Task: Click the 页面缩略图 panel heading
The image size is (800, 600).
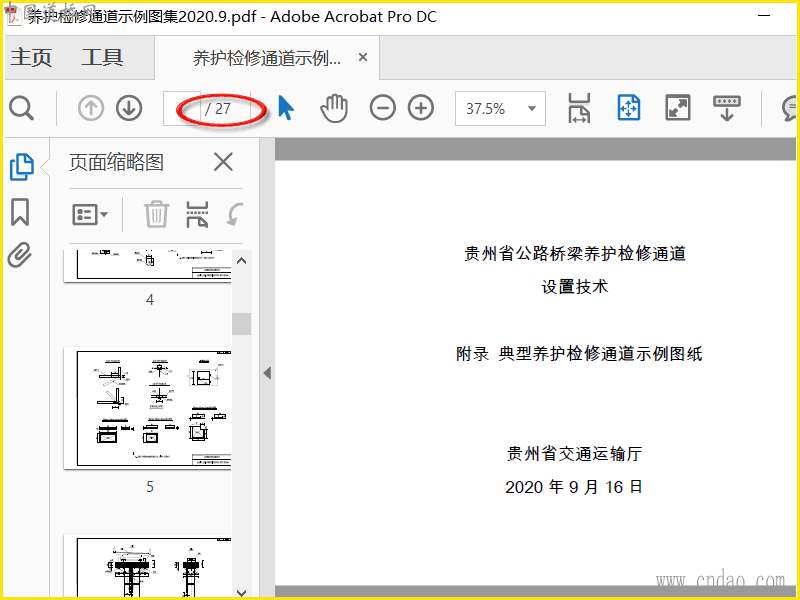Action: [116, 162]
